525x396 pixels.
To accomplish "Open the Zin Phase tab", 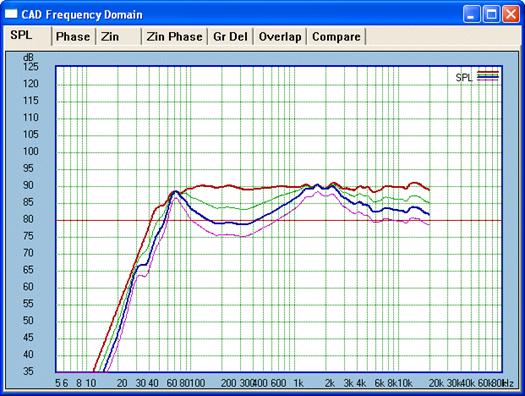I will 174,36.
